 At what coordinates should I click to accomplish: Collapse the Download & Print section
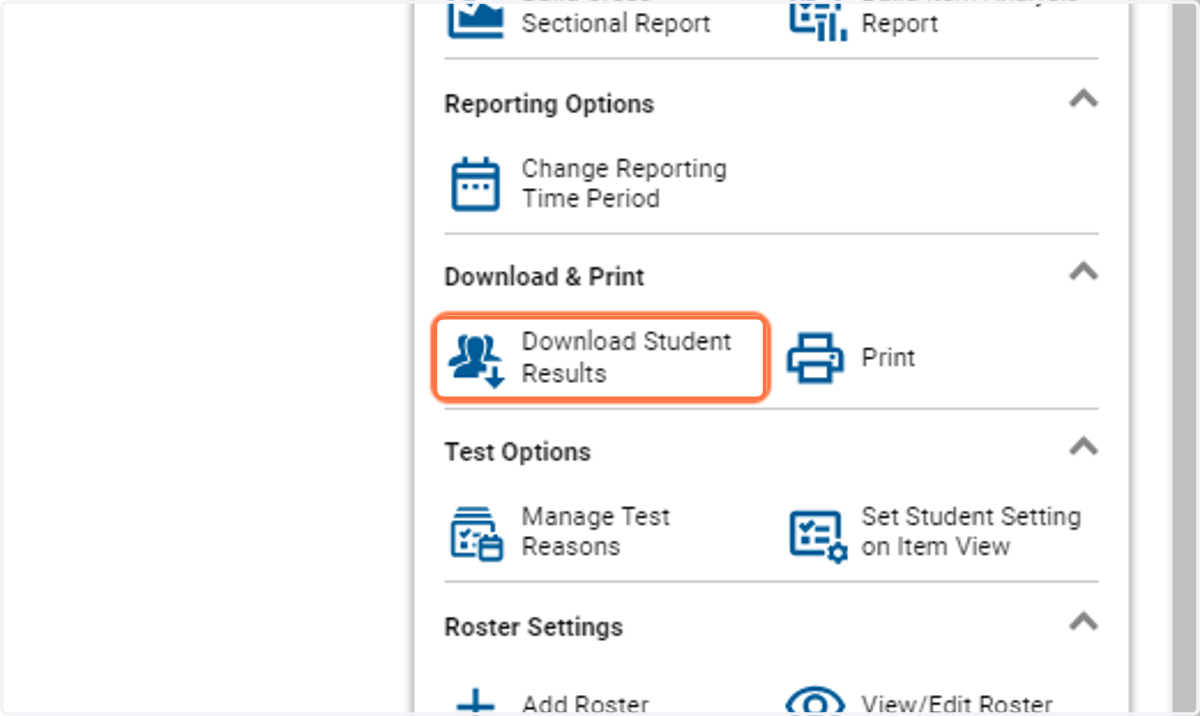pos(1084,271)
